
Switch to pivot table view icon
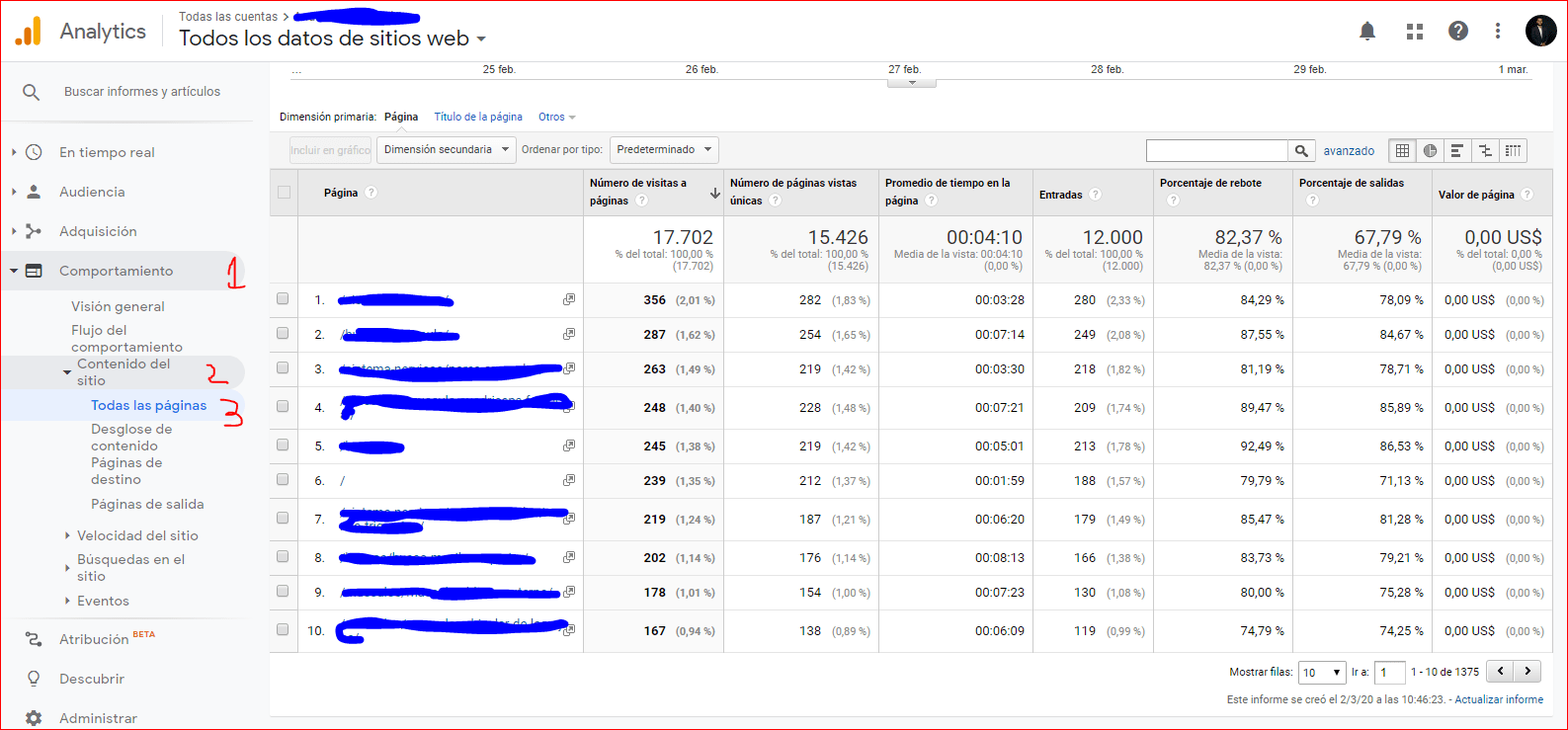tap(1513, 150)
